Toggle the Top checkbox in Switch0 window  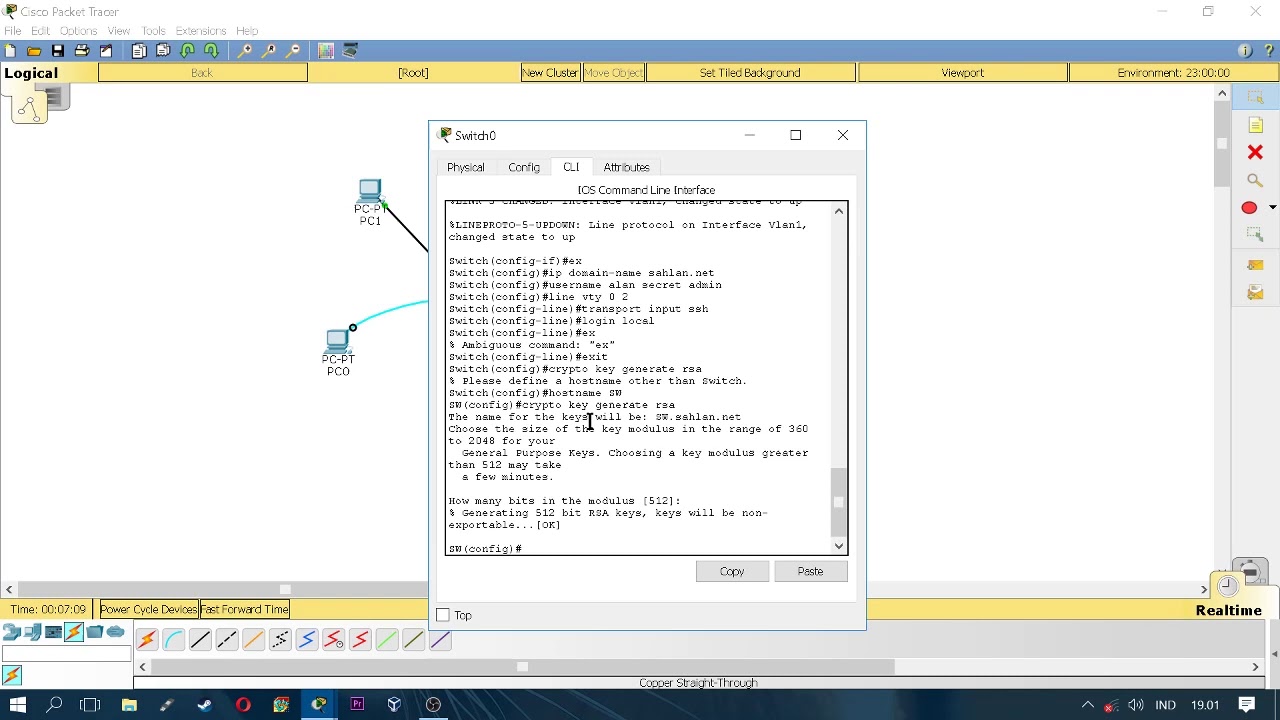[443, 615]
